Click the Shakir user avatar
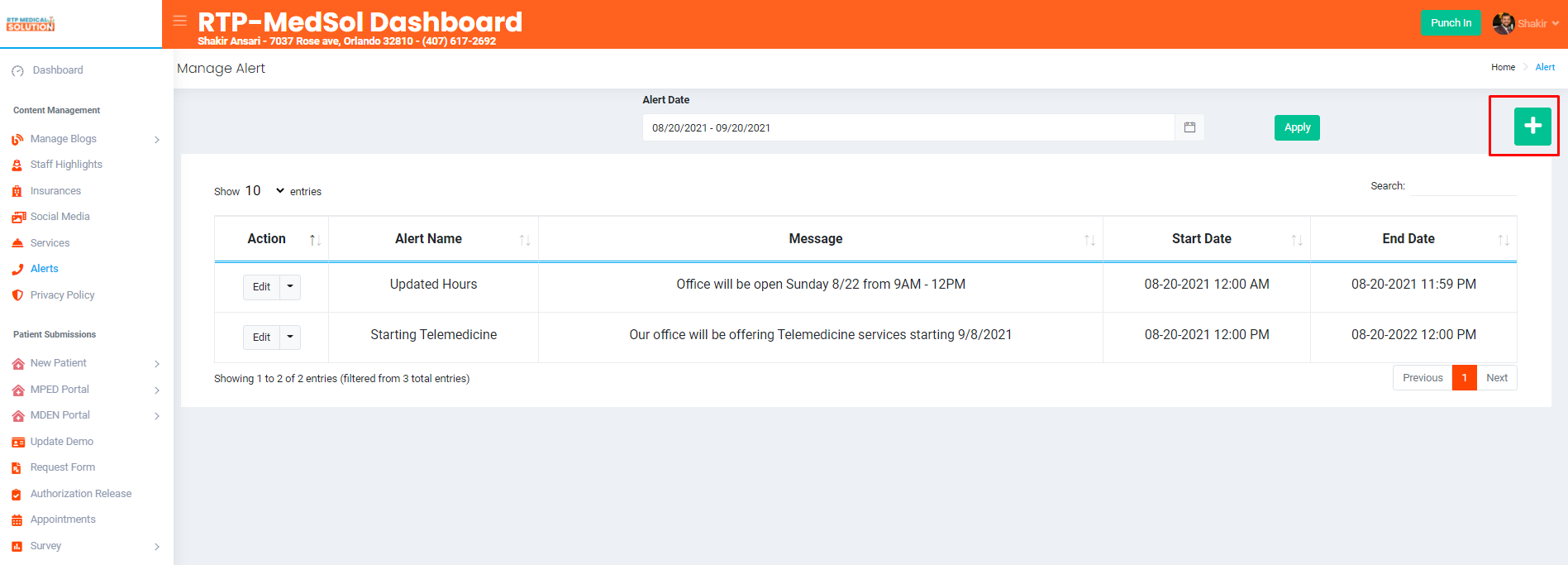The image size is (1568, 565). pos(1504,23)
